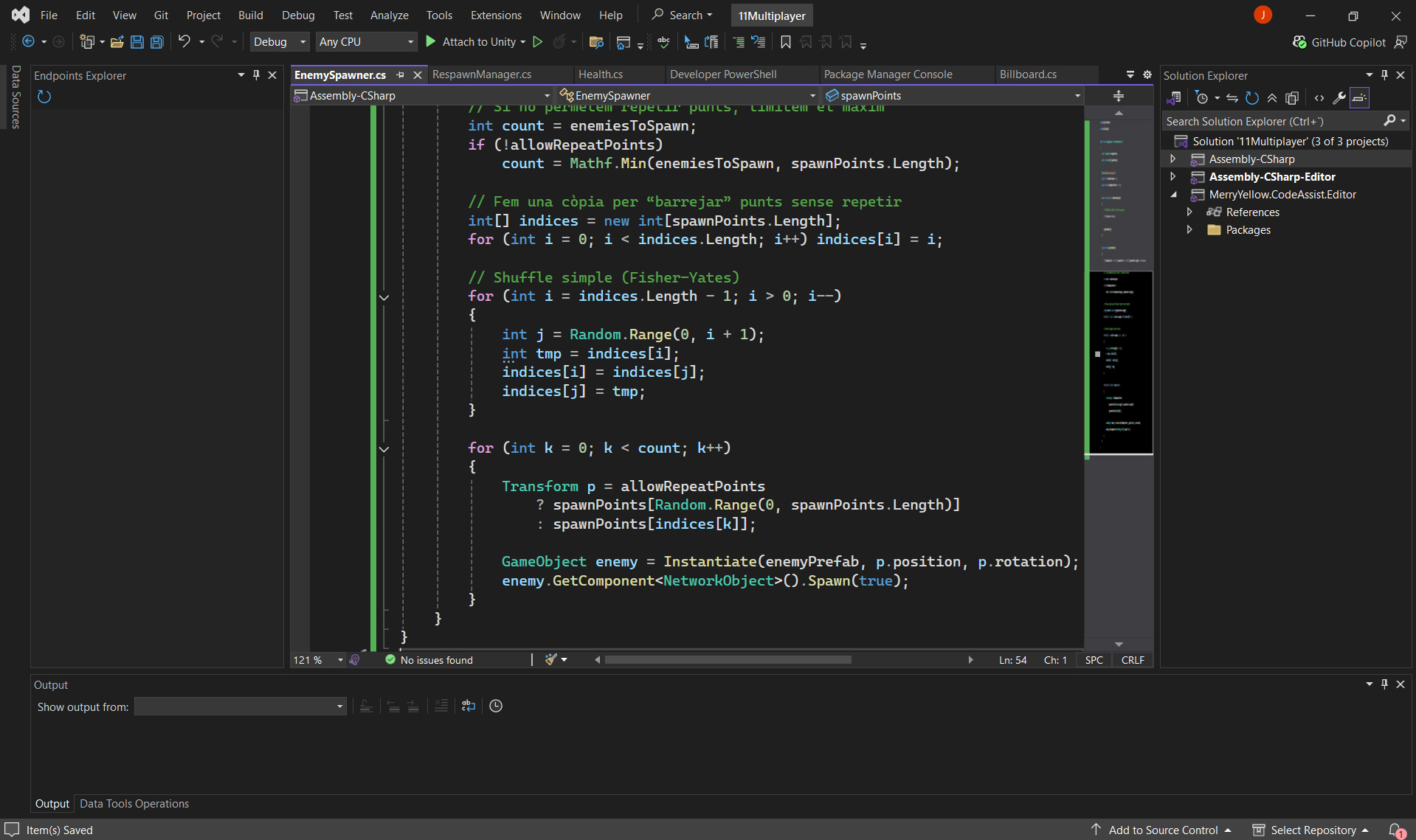Refresh the Endpoints Explorer panel
The height and width of the screenshot is (840, 1416).
click(44, 97)
